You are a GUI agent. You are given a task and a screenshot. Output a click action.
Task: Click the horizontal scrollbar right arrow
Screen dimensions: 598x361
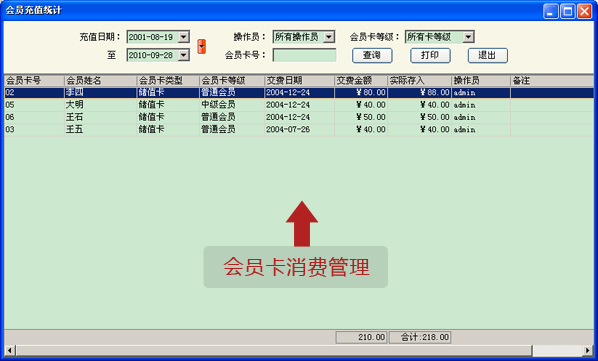tap(588, 350)
